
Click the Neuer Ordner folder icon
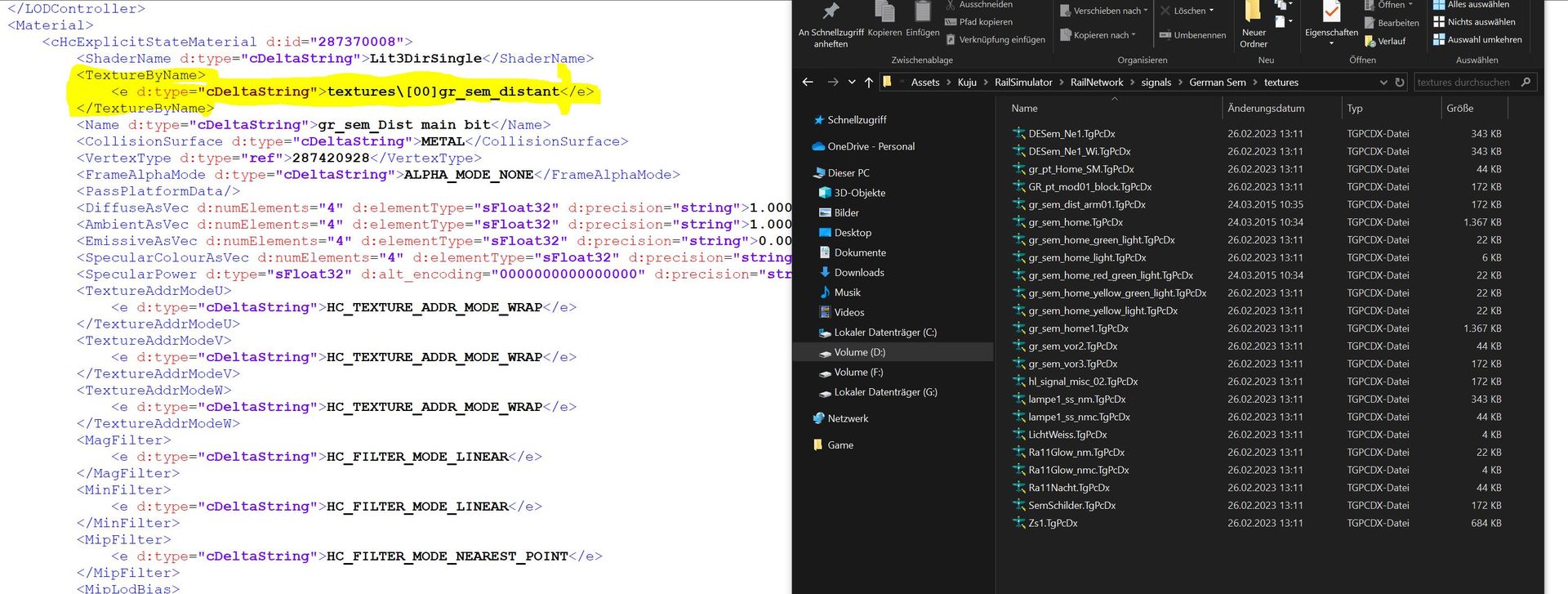pos(1253,12)
